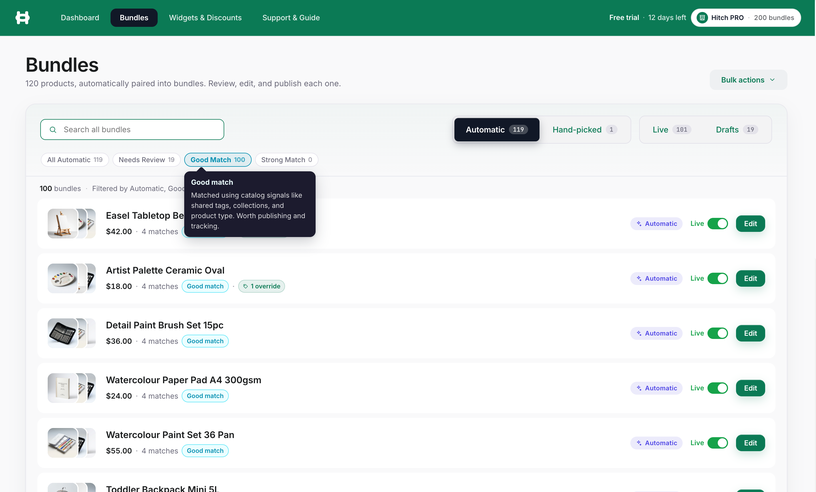The height and width of the screenshot is (492, 816).
Task: Switch to Automatic bundles tab
Action: 496,130
